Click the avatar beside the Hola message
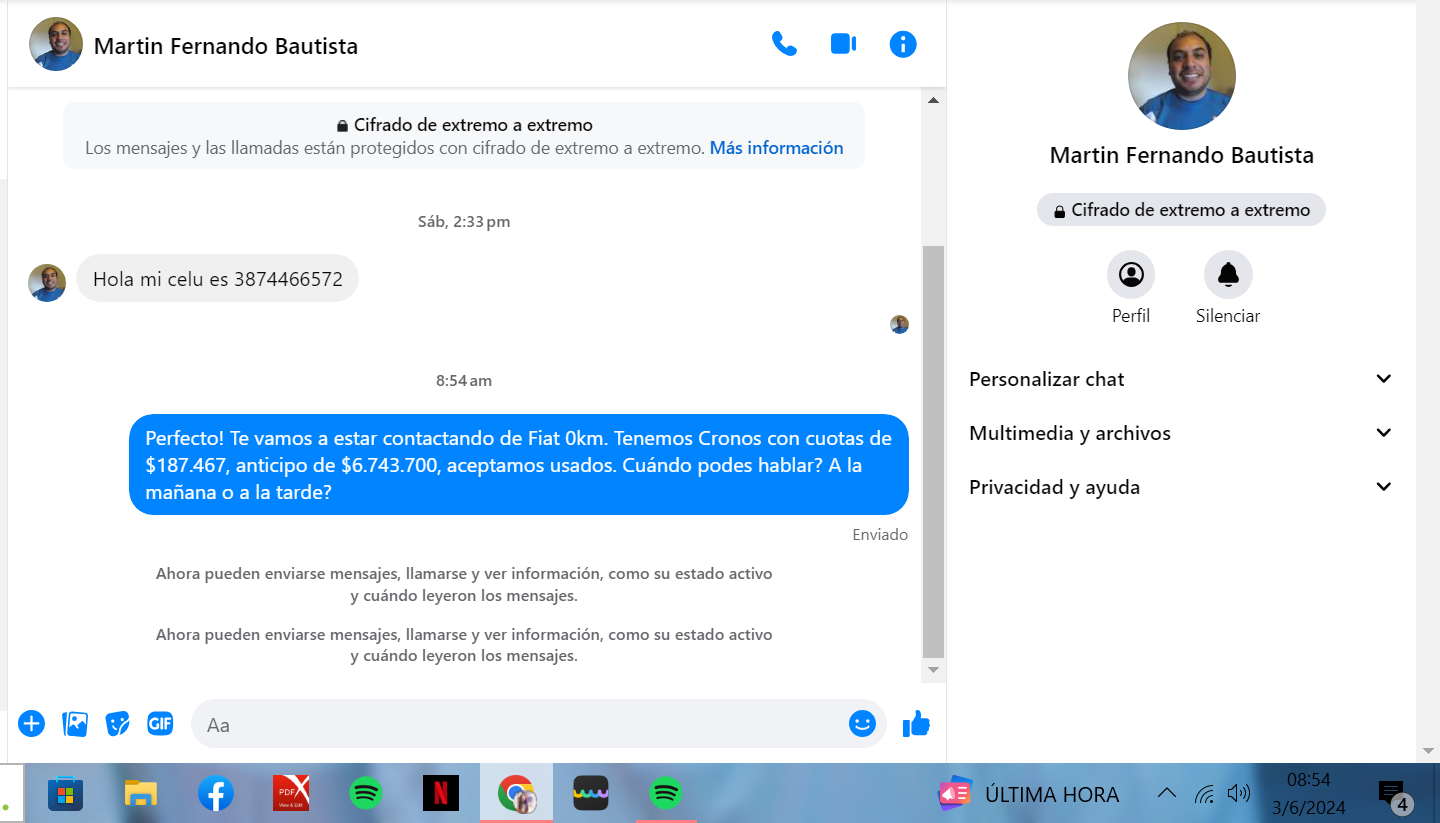This screenshot has width=1440, height=823. click(x=47, y=283)
